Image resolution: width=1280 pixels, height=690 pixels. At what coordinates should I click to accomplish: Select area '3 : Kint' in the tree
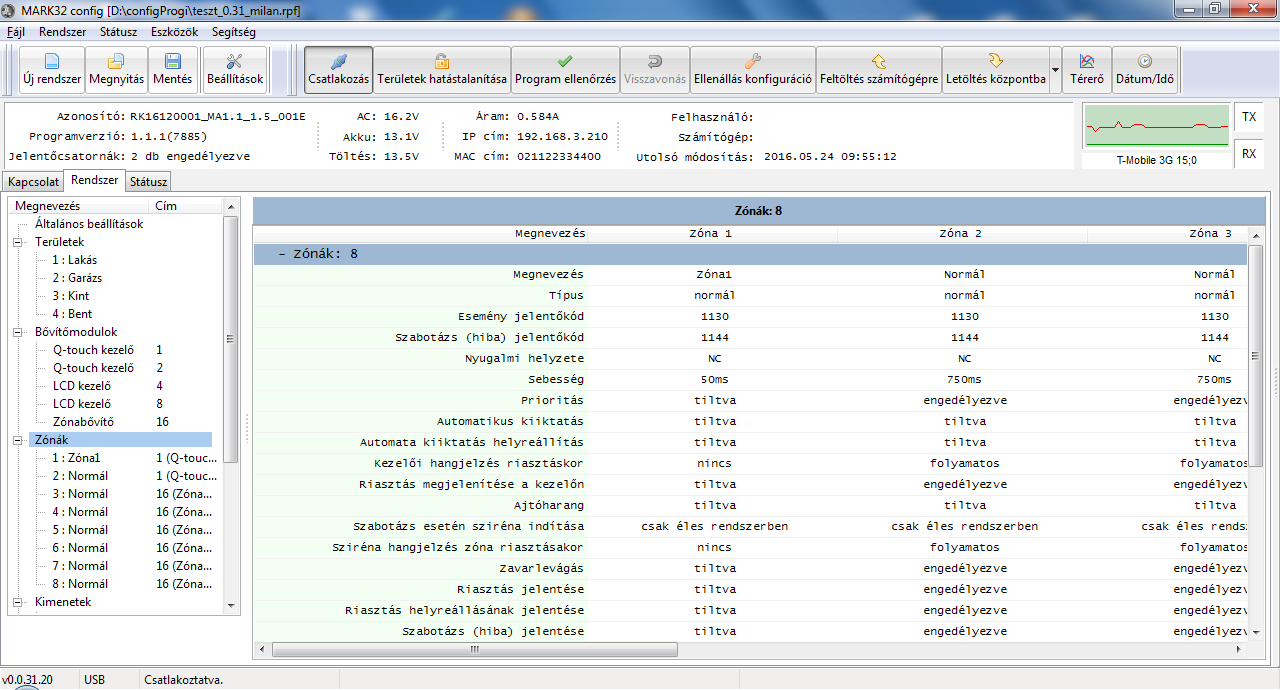[x=71, y=296]
